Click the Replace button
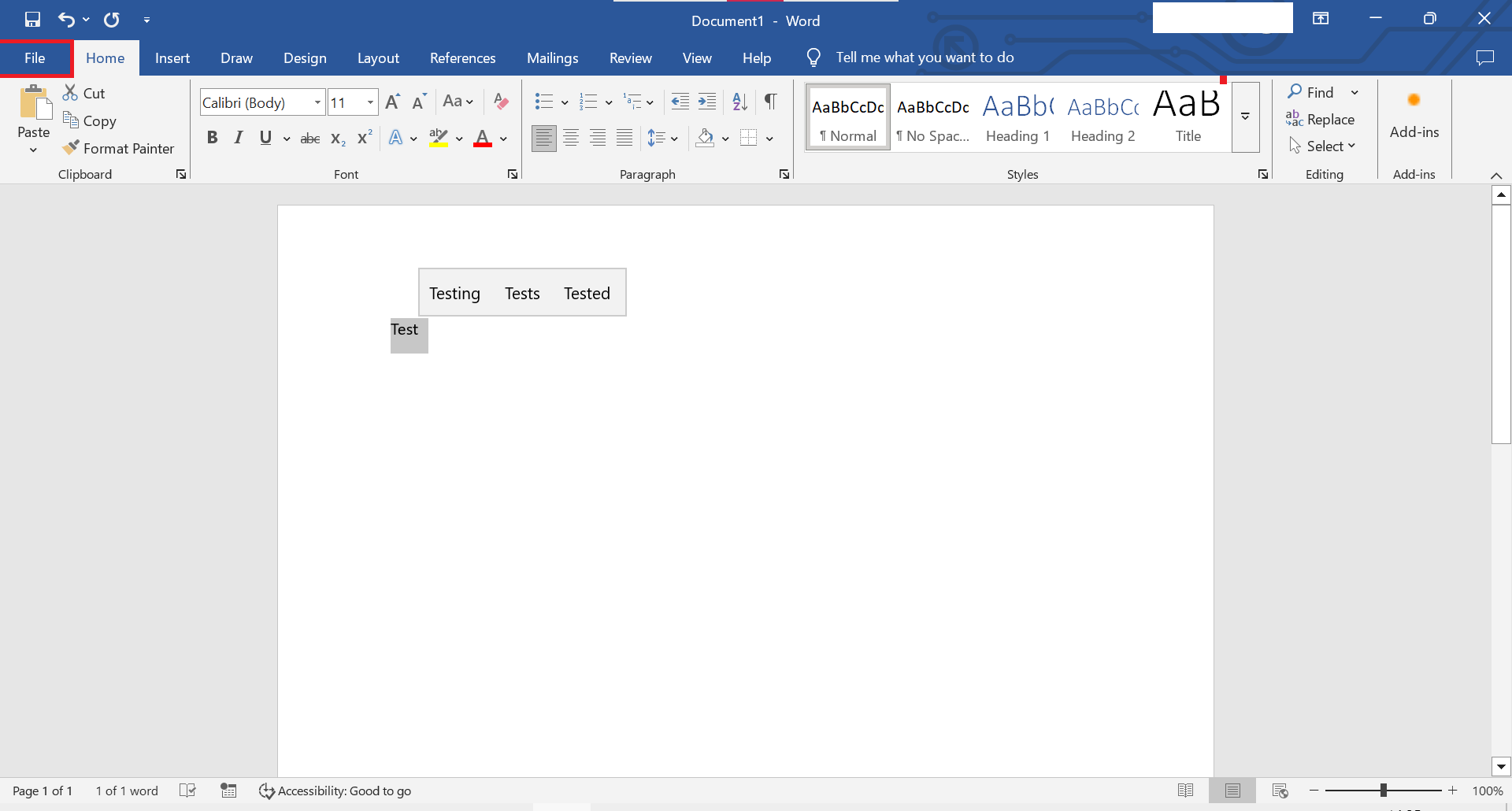Screen dimensions: 1512x811 (x=1321, y=120)
